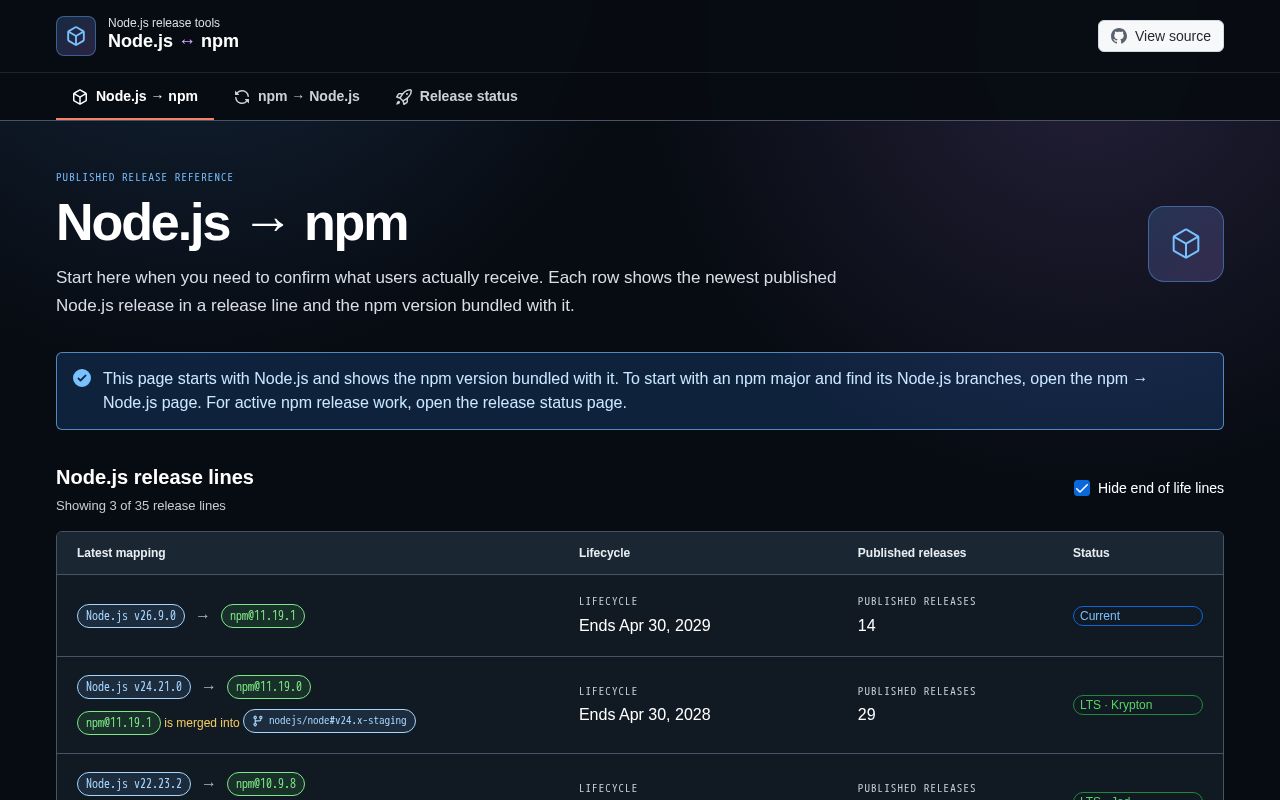The height and width of the screenshot is (800, 1280).
Task: Click the published releases count 14
Action: click(867, 626)
